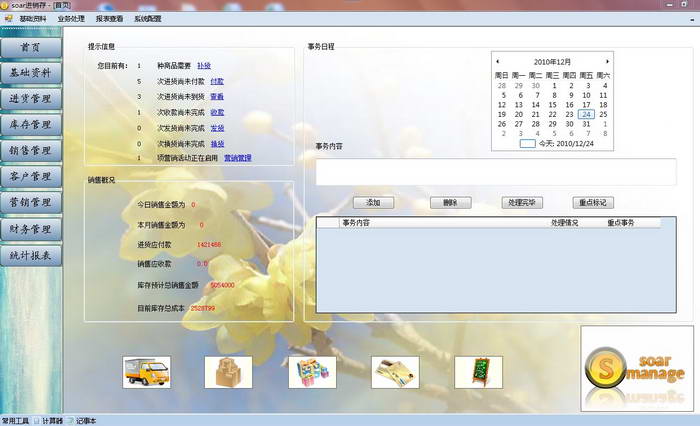Open 计算器 from the status bar
The width and height of the screenshot is (700, 426).
pos(49,421)
